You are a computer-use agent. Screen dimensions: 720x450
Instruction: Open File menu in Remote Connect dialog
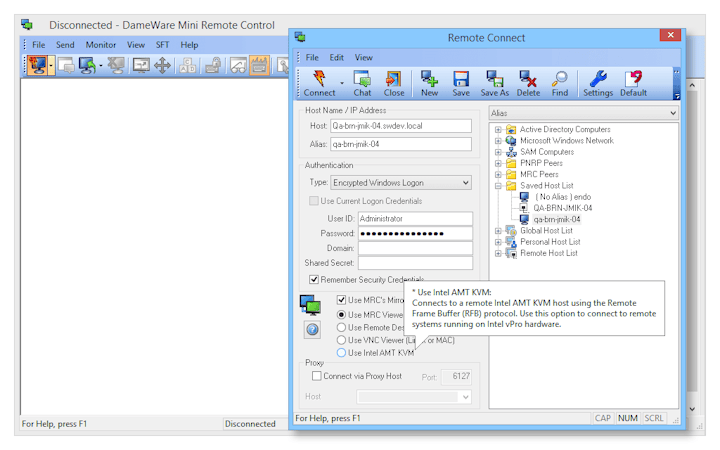(312, 57)
